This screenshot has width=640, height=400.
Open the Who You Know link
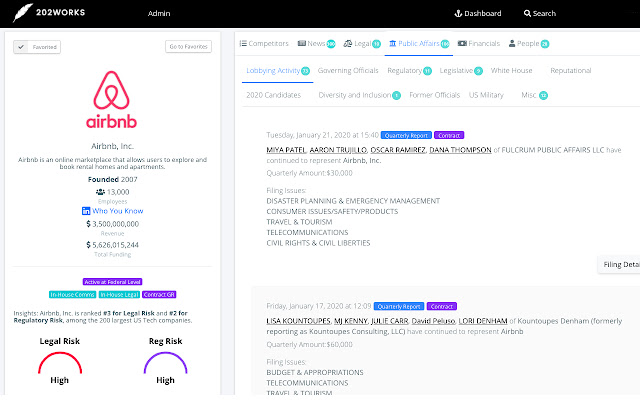[x=118, y=211]
